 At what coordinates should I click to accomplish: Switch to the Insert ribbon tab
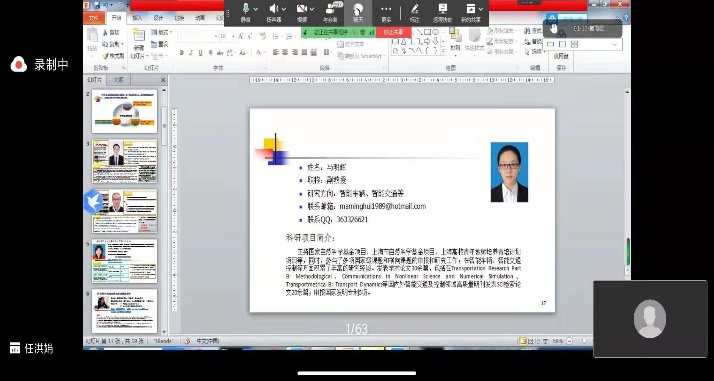[x=137, y=19]
